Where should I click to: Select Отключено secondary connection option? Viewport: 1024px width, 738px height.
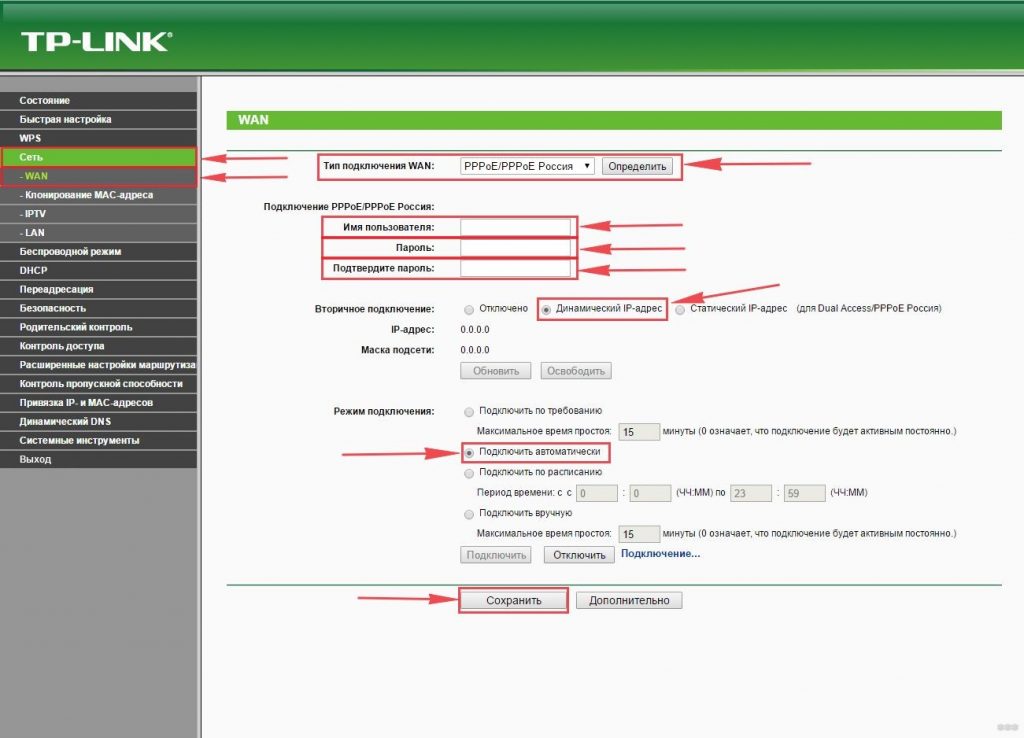[469, 309]
